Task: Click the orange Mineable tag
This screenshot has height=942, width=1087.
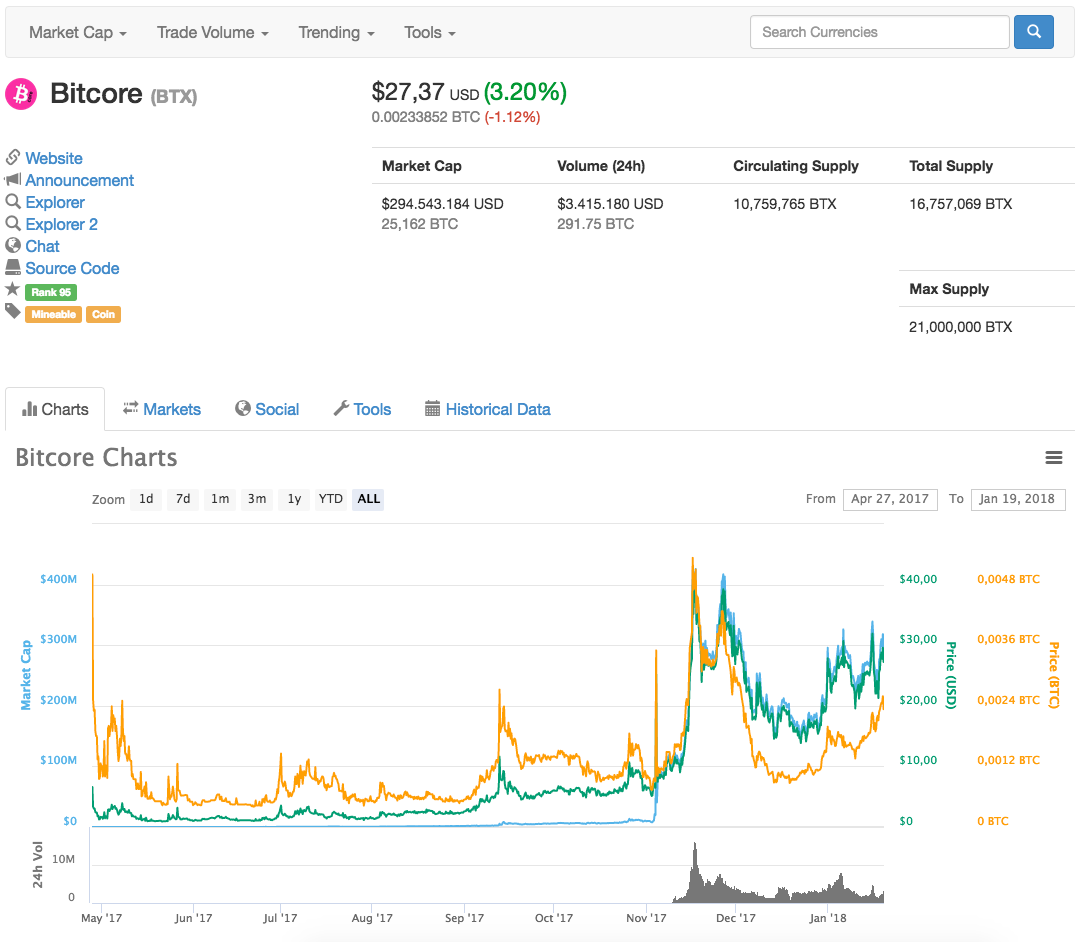Action: pyautogui.click(x=53, y=314)
